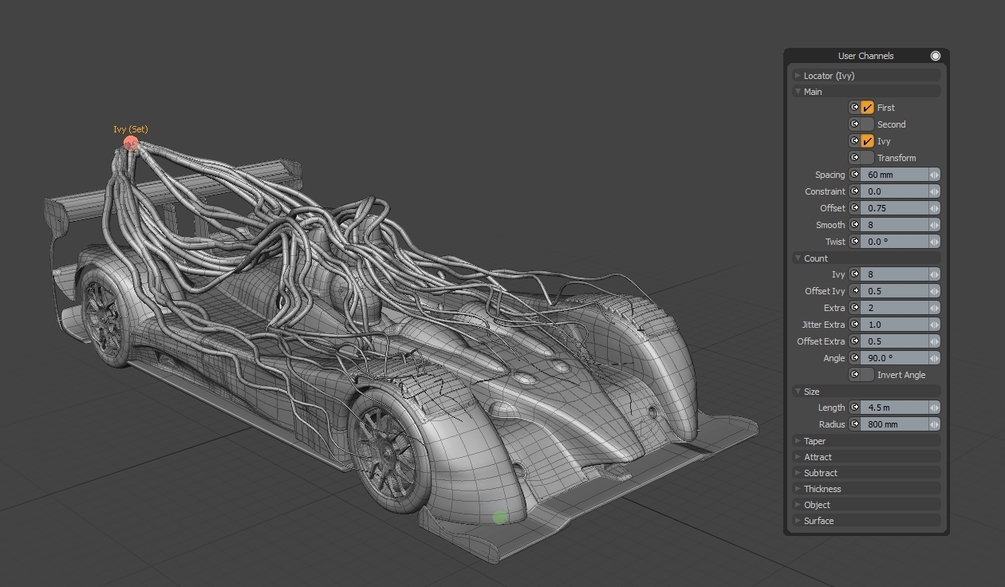The image size is (1005, 587).
Task: Collapse the Count section
Action: coord(866,258)
